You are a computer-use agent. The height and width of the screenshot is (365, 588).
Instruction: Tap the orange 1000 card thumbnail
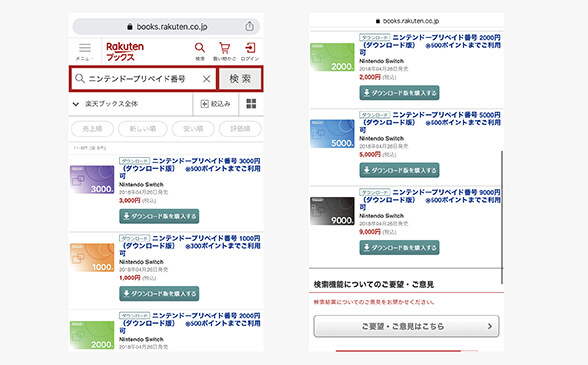pos(92,257)
